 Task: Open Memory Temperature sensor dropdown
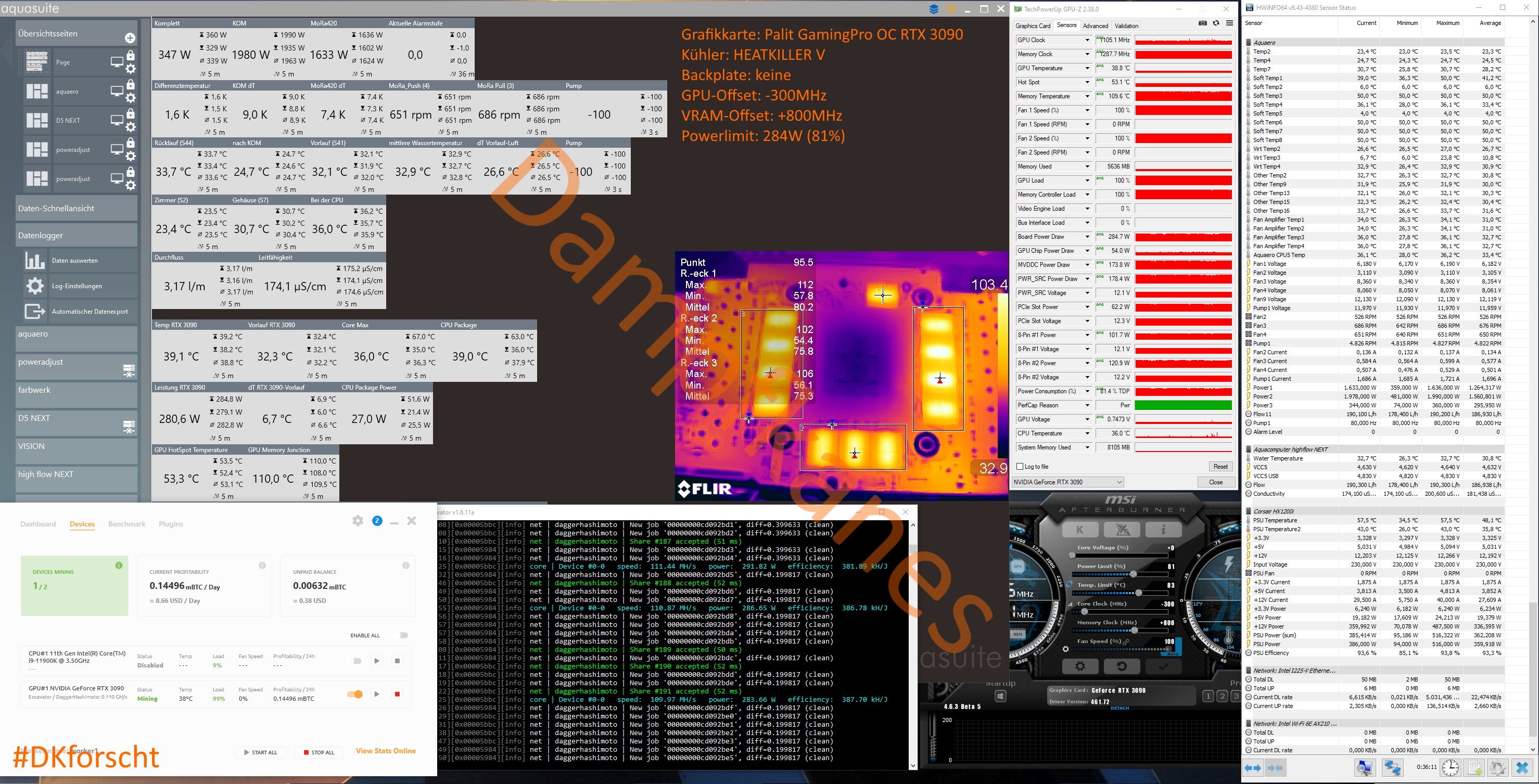coord(1087,96)
